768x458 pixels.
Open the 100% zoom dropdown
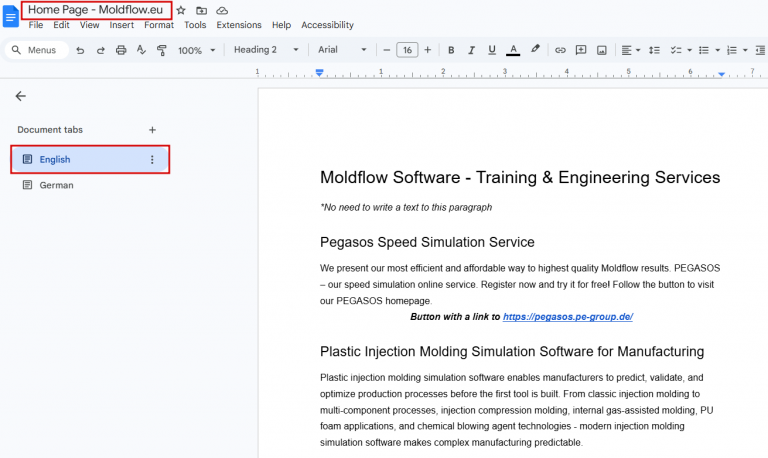pos(196,50)
